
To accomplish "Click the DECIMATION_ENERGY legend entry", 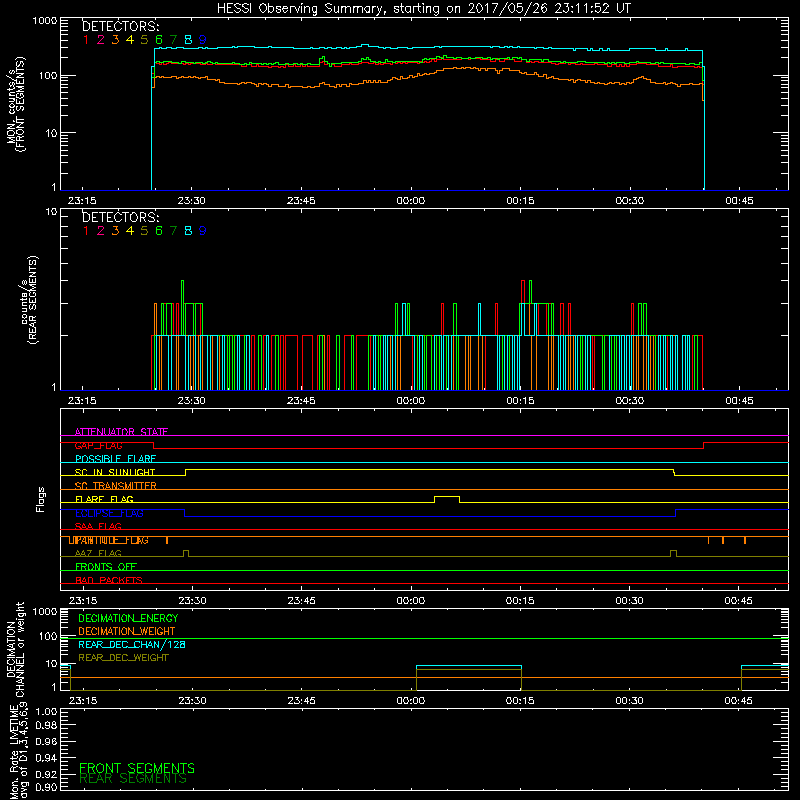I will (128, 618).
